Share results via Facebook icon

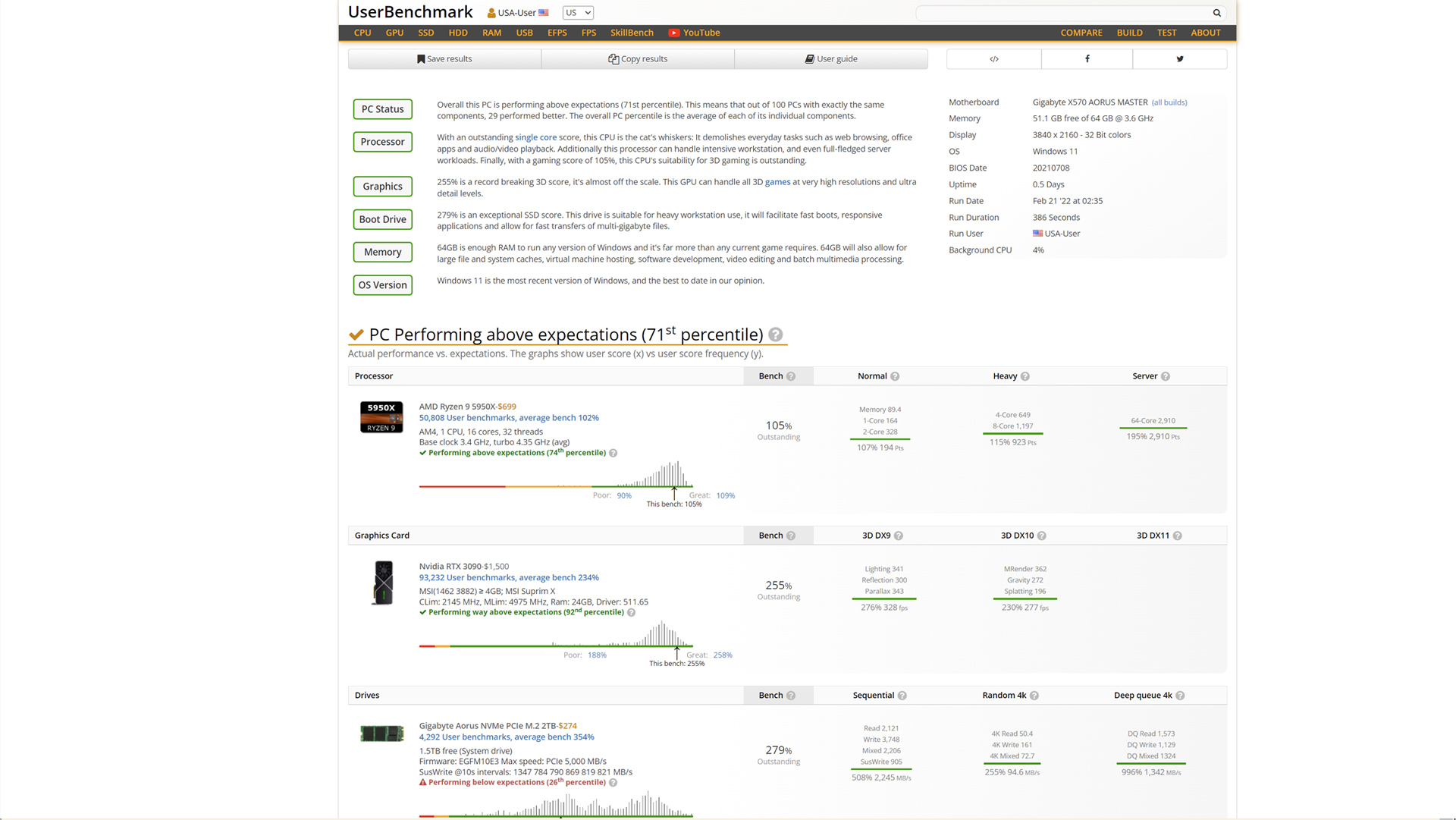click(1087, 59)
